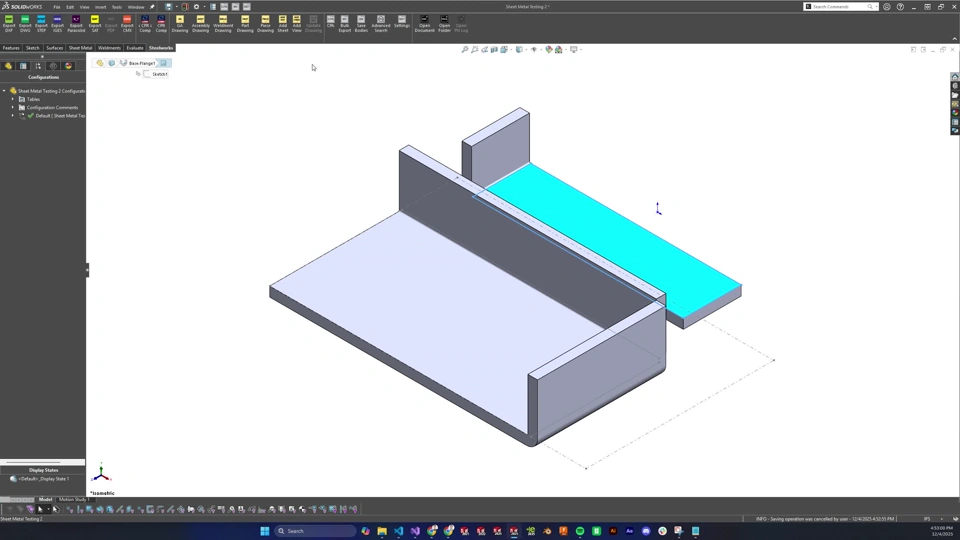
Task: Open the ConfigurationManager tab
Action: point(38,66)
